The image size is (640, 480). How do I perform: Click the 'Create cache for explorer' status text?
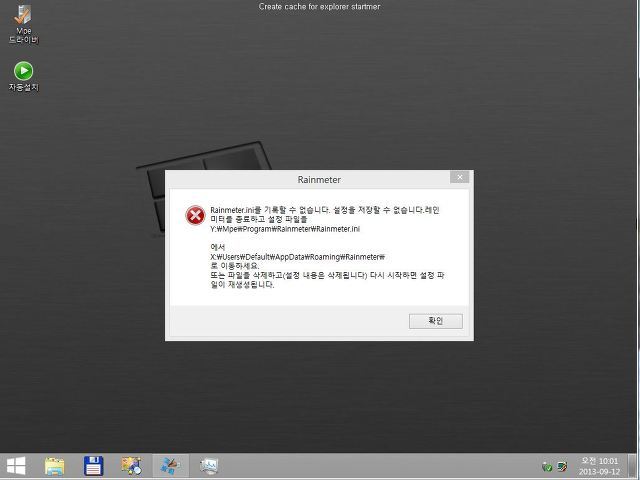(x=319, y=7)
